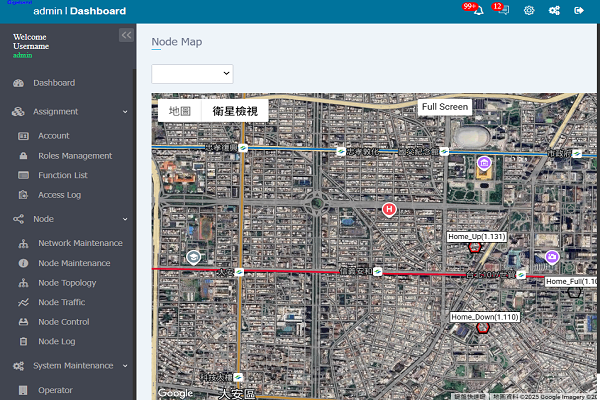The height and width of the screenshot is (400, 600).
Task: Click the Node Control icon
Action: click(23, 322)
